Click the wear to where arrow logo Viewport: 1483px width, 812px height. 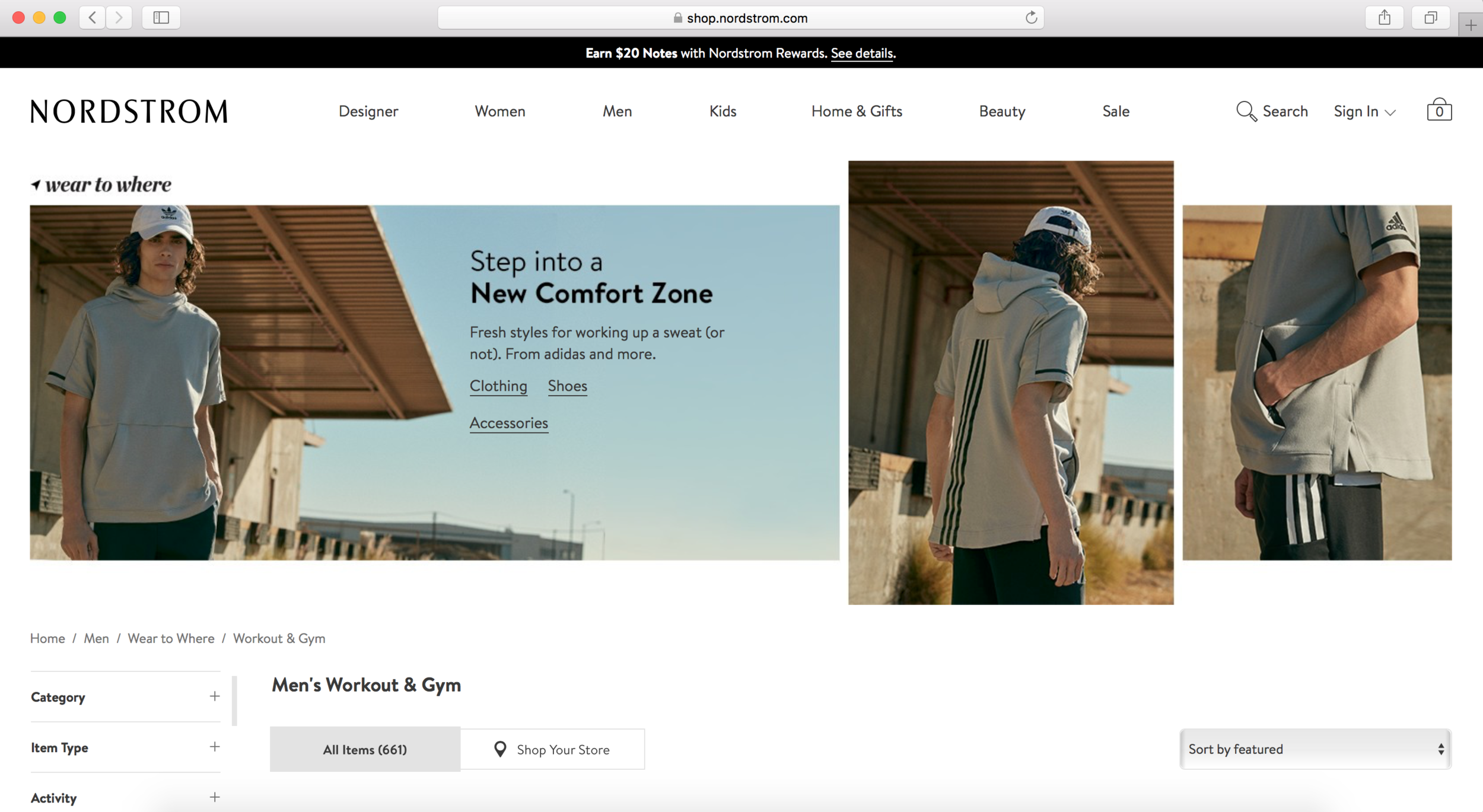[x=101, y=184]
